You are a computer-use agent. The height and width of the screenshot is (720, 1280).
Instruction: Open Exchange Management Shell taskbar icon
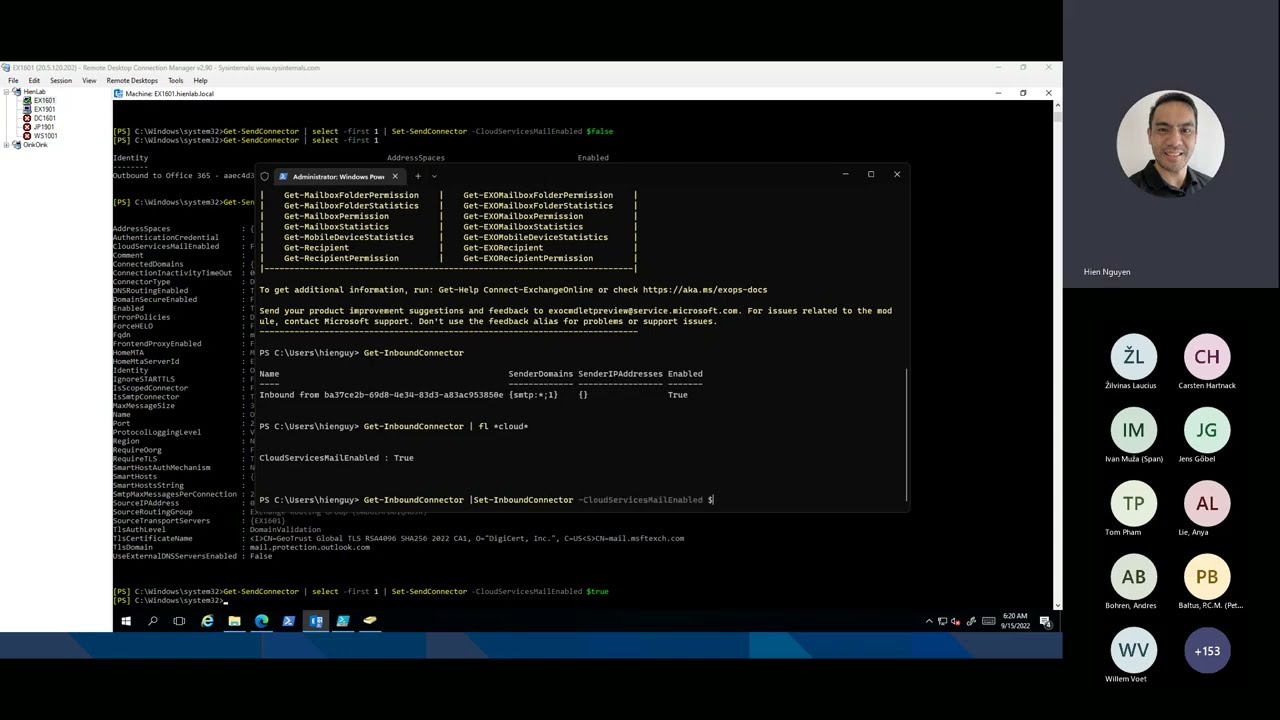(316, 621)
